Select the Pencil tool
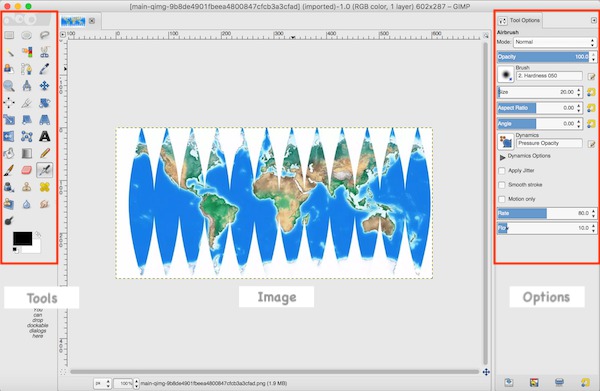This screenshot has width=600, height=391. (x=44, y=153)
